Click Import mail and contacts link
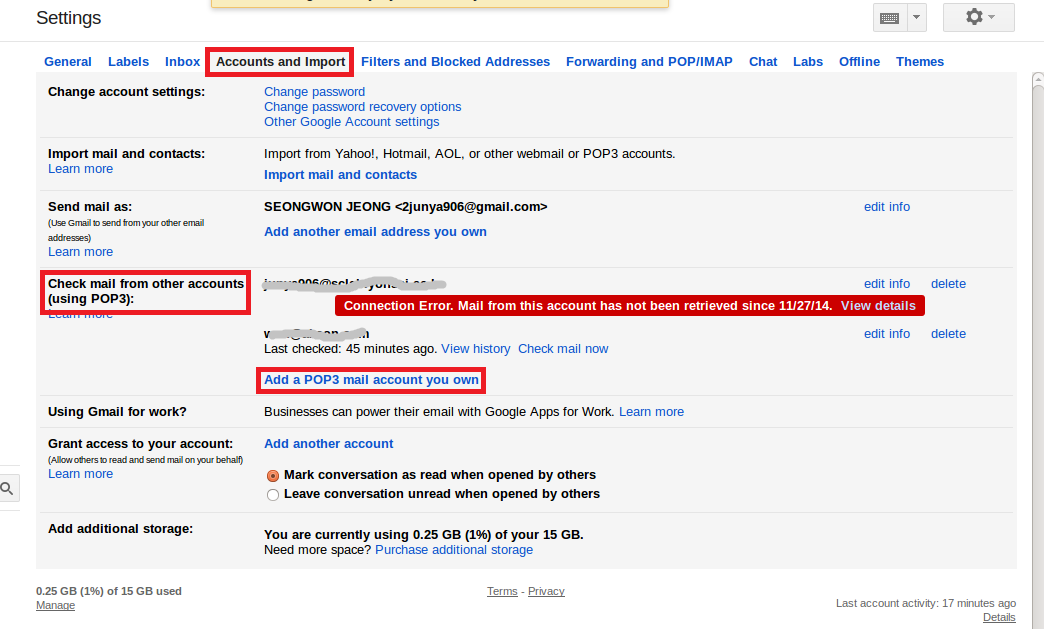Screen dimensions: 1044x629 click(340, 175)
